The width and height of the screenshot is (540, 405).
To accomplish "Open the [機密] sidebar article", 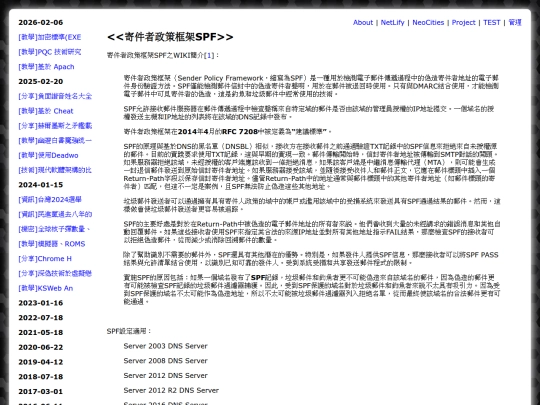I will (x=54, y=229).
